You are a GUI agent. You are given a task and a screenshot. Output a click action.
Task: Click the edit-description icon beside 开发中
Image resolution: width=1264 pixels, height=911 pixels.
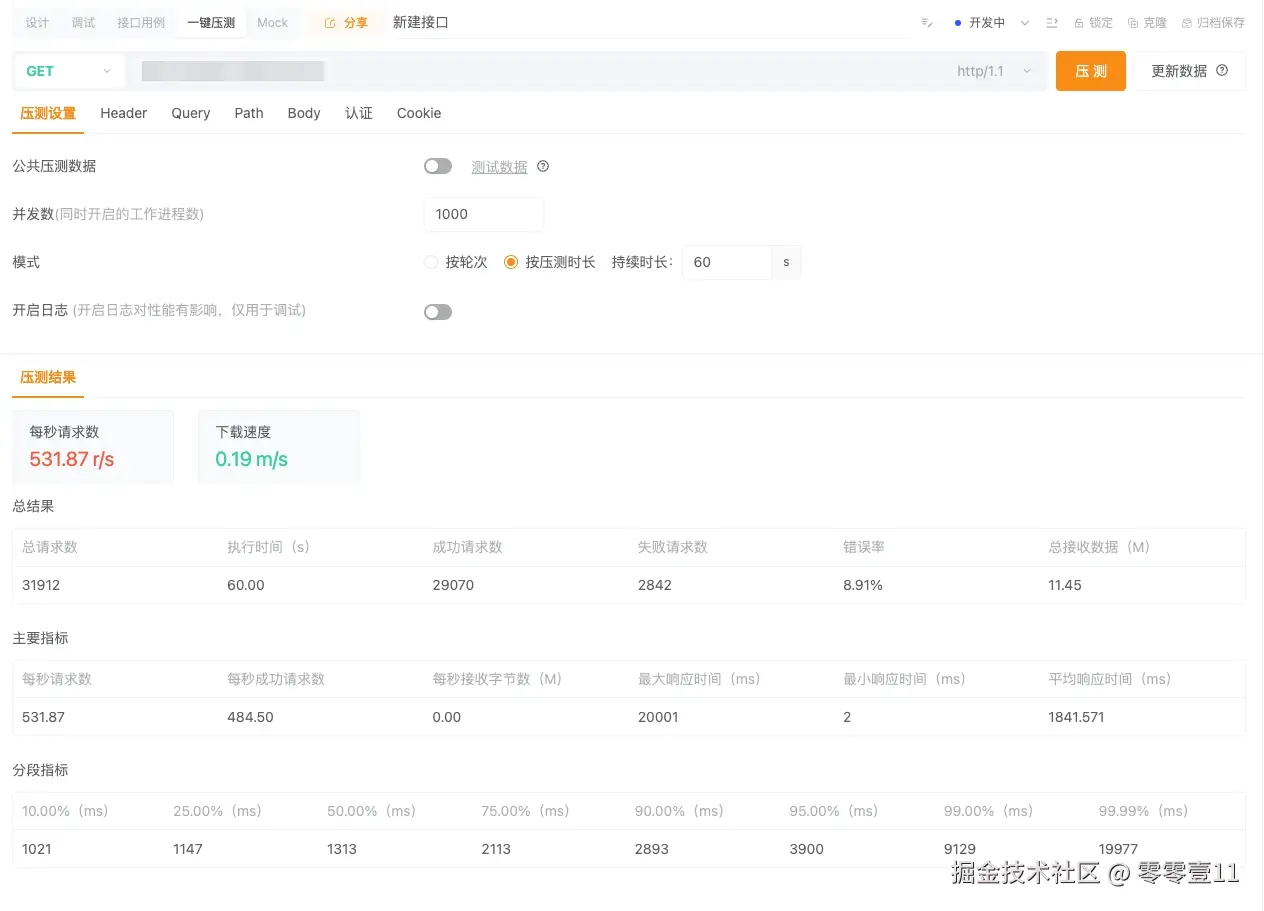927,22
